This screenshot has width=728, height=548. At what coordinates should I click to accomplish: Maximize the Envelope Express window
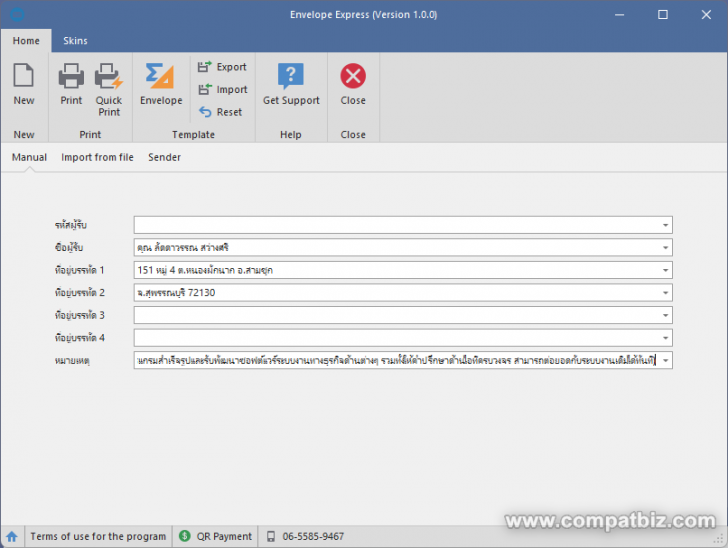(663, 15)
